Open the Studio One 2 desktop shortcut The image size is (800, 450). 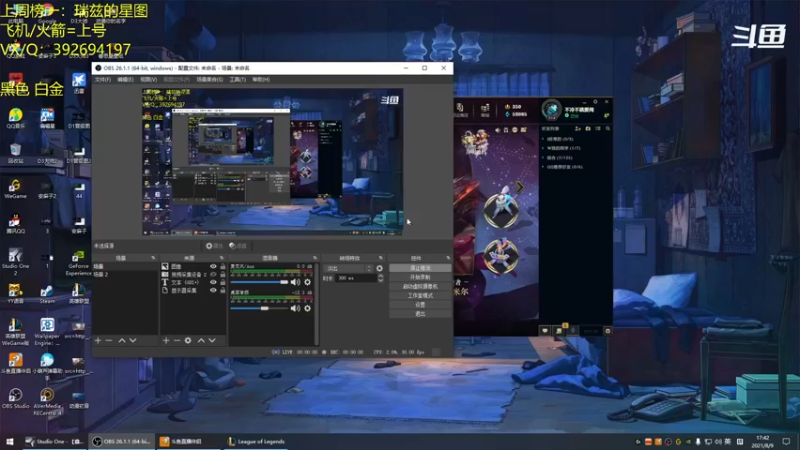coord(15,261)
